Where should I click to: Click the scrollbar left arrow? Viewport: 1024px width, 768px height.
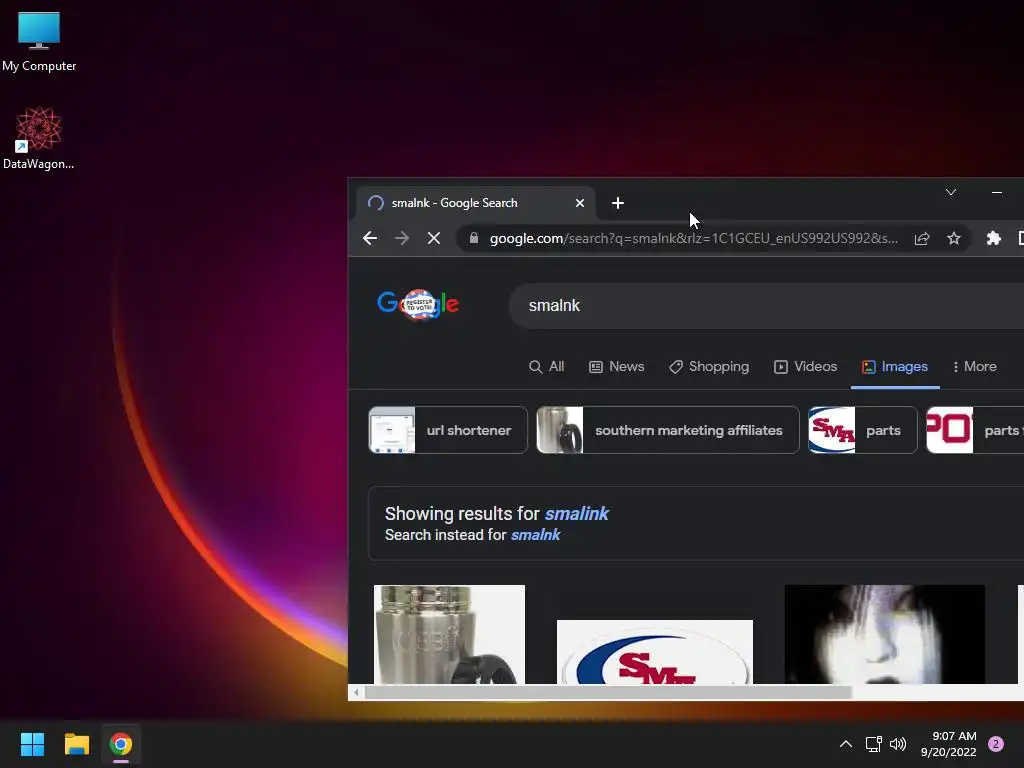coord(356,692)
